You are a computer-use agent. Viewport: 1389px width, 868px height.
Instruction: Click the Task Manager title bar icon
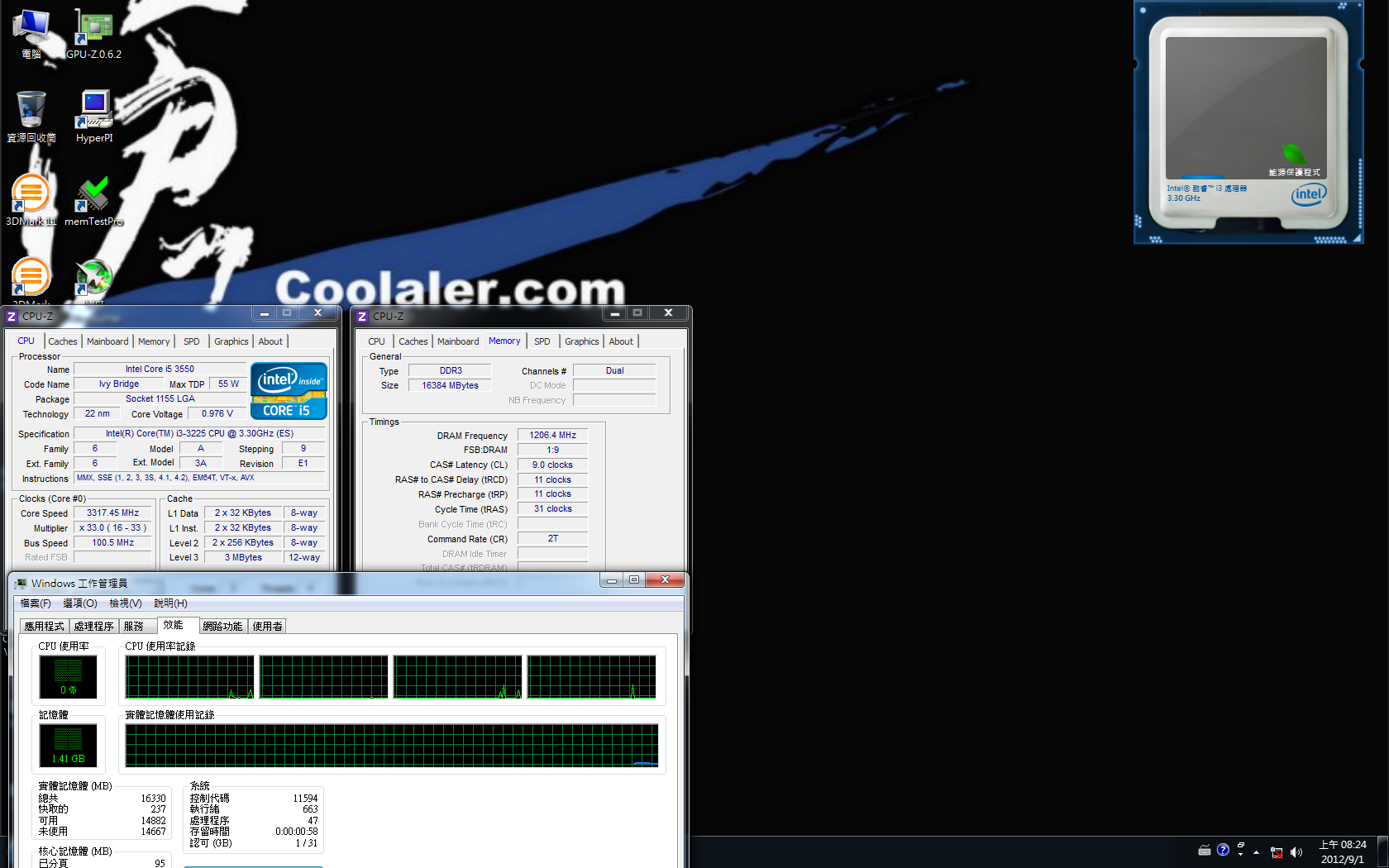point(21,584)
